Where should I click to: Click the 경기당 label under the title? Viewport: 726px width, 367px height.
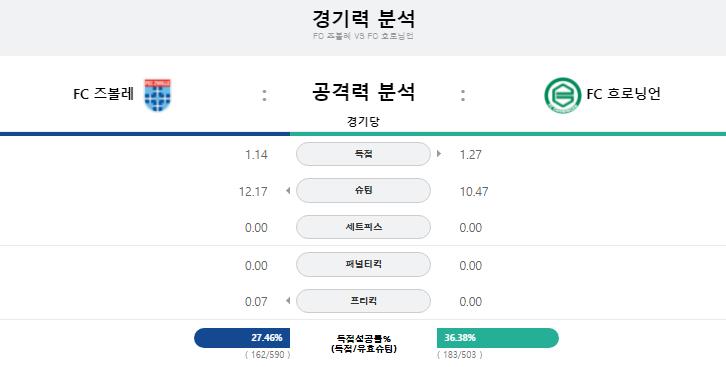(363, 122)
